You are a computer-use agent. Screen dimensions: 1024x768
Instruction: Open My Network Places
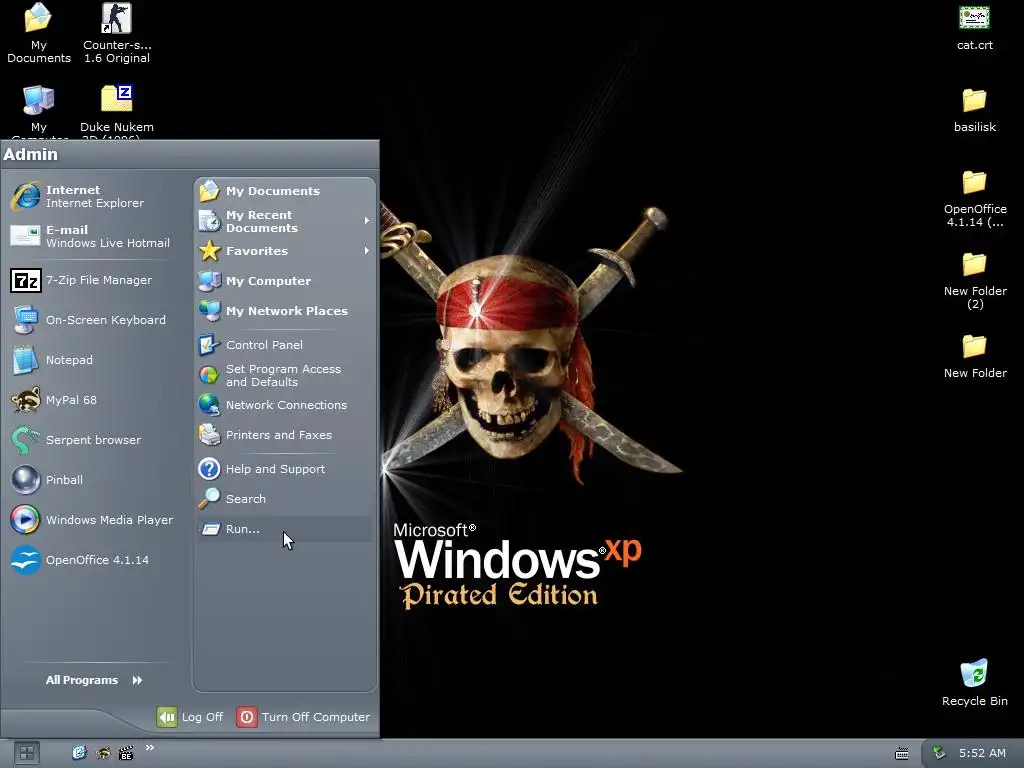[x=285, y=311]
